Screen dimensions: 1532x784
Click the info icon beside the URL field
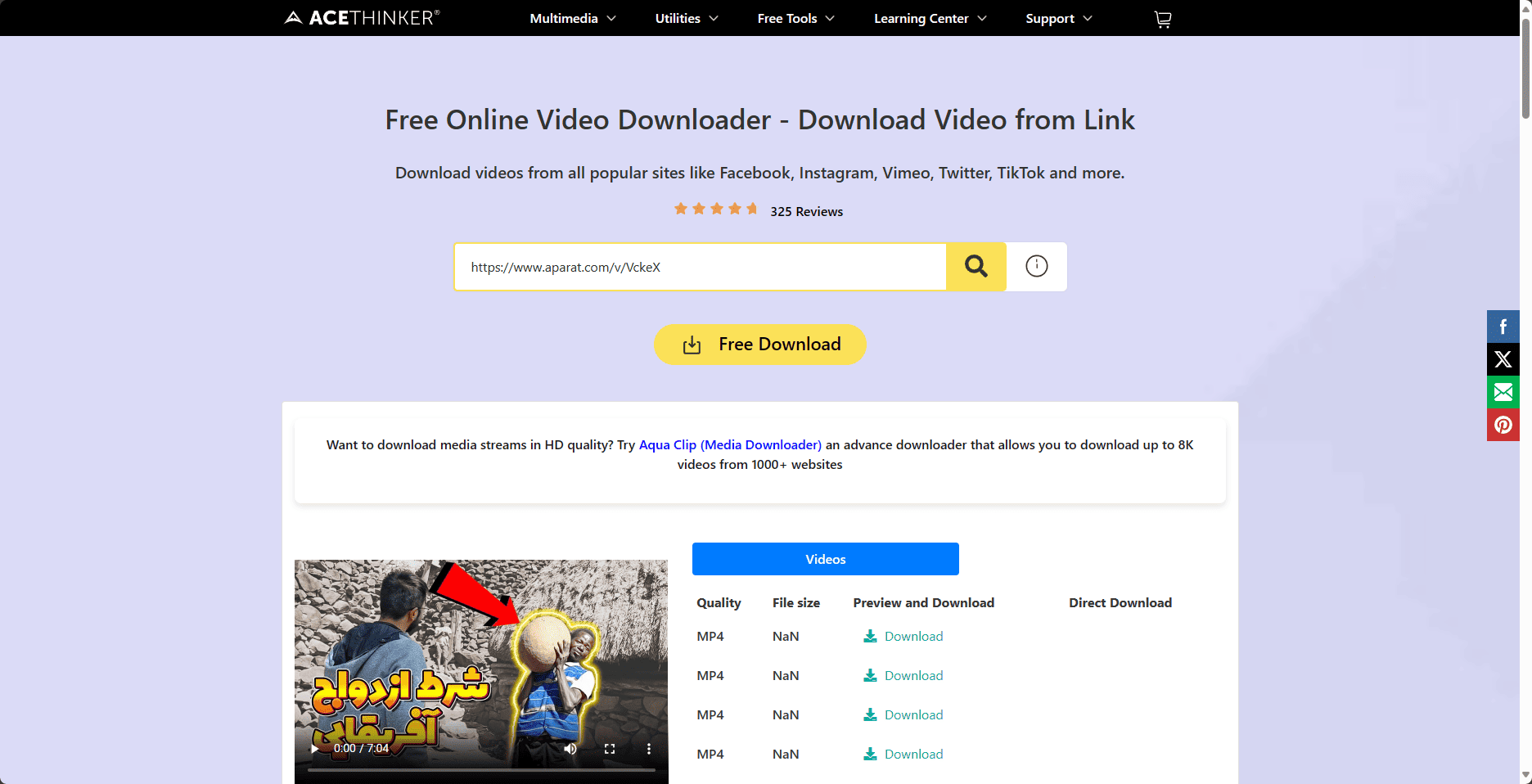1036,266
